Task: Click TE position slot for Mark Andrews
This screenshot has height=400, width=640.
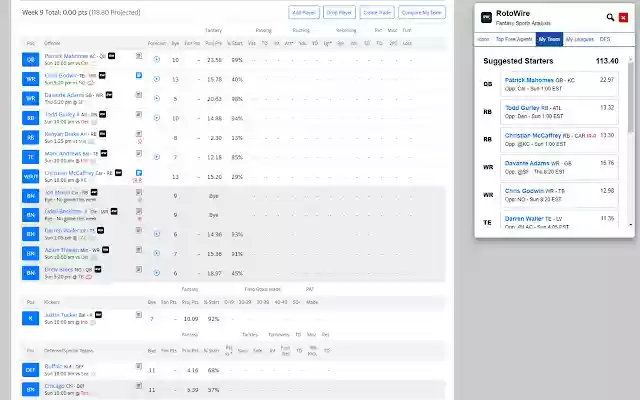Action: (31, 157)
